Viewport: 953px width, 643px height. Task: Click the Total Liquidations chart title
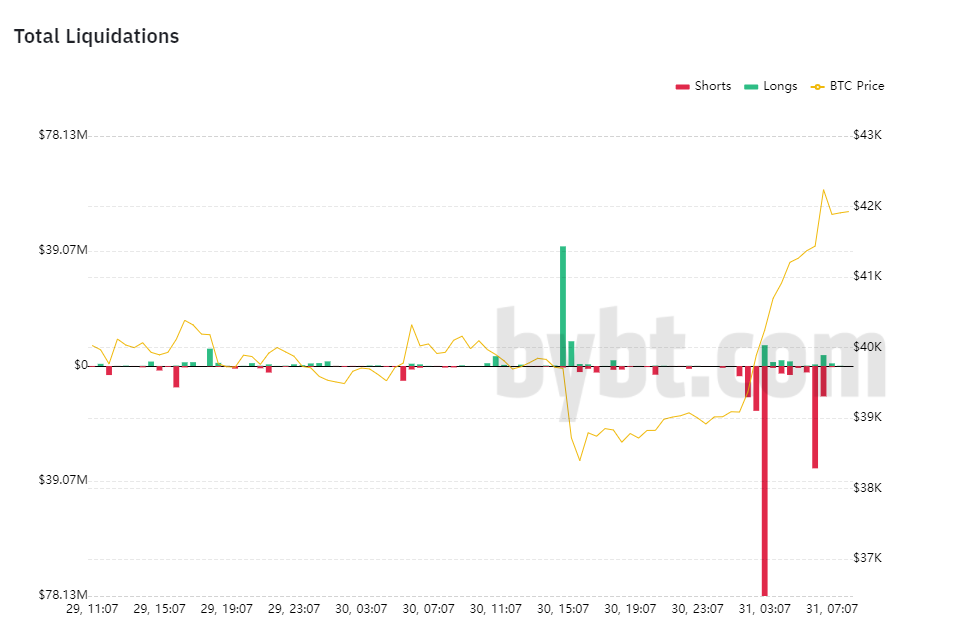coord(96,37)
